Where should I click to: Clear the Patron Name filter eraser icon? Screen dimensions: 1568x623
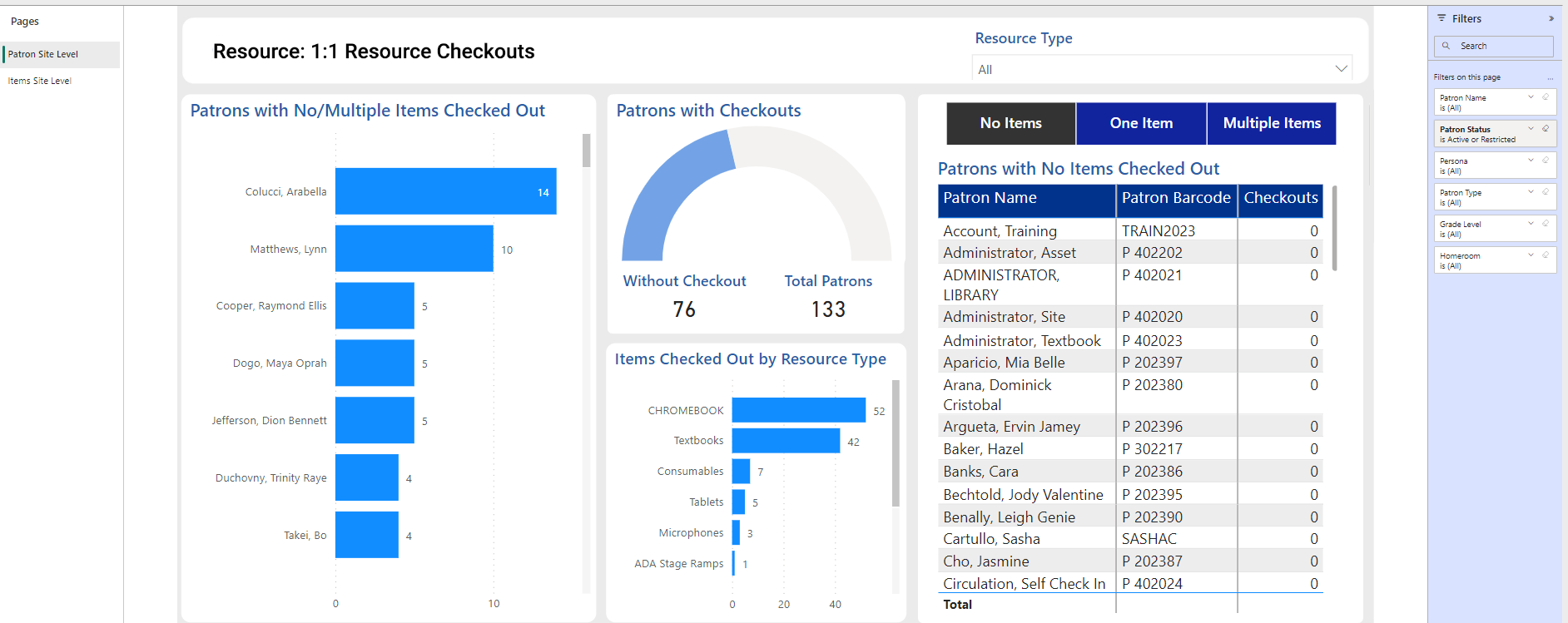tap(1546, 97)
